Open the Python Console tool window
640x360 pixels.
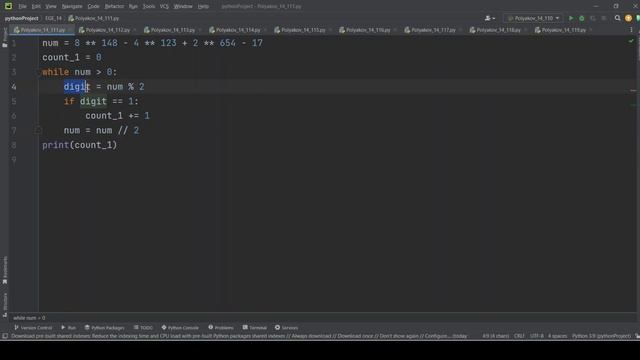coord(180,328)
